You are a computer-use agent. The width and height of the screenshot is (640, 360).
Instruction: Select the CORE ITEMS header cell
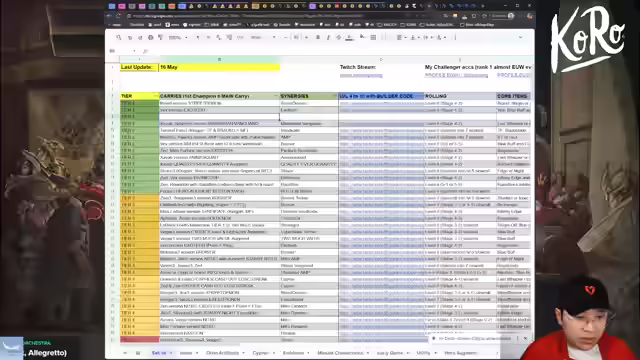(513, 96)
